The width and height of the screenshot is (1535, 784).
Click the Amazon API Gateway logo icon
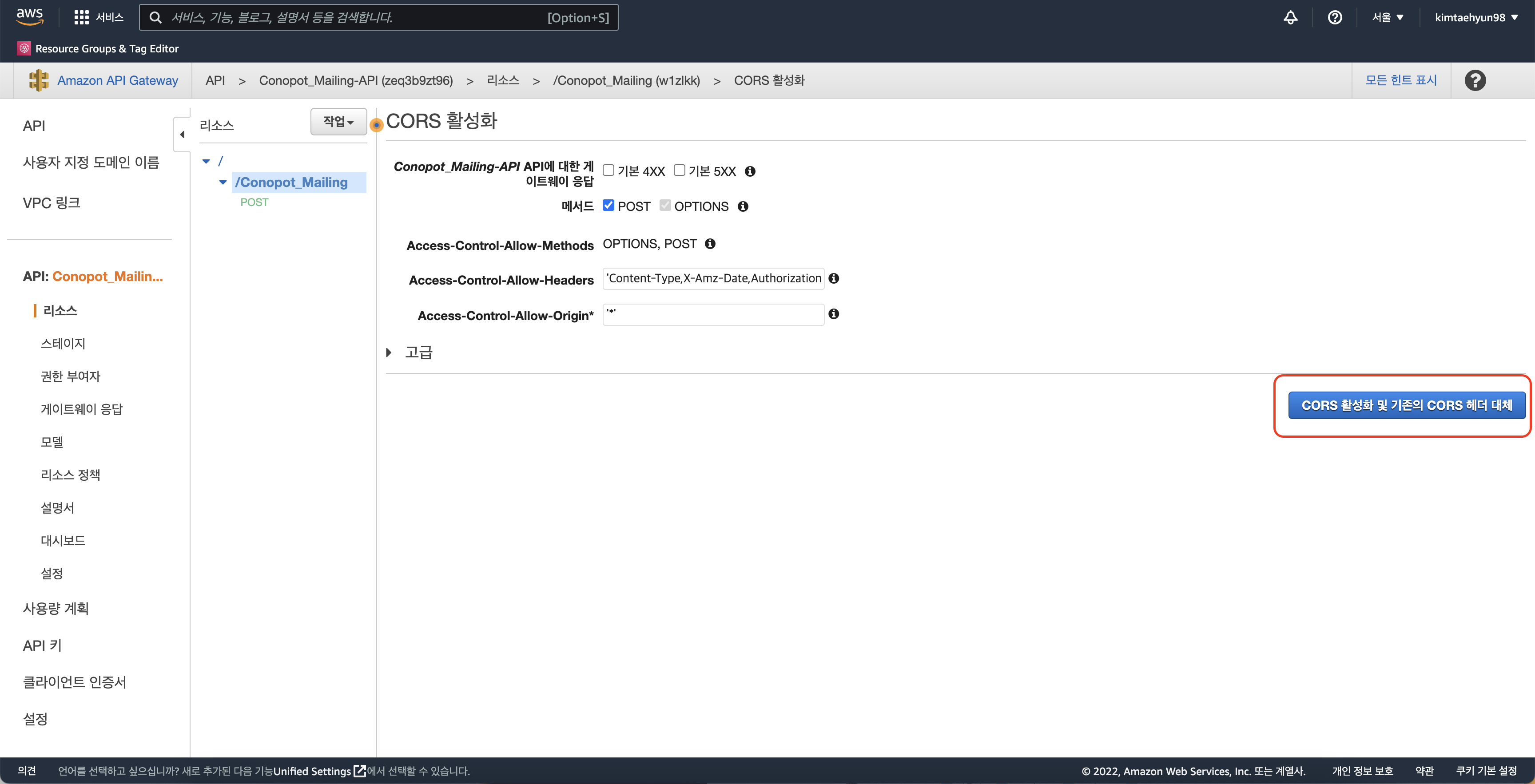(40, 80)
